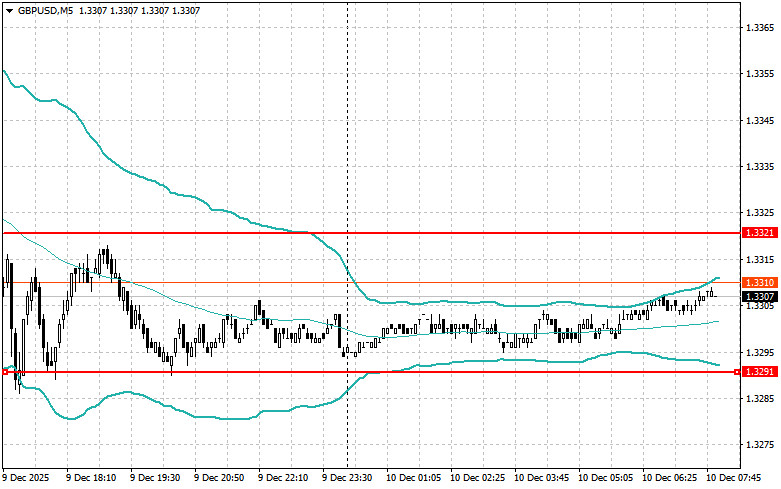Screen dimensions: 781x489
Task: Click the 10 Dec 07:45 time label
Action: coord(733,478)
